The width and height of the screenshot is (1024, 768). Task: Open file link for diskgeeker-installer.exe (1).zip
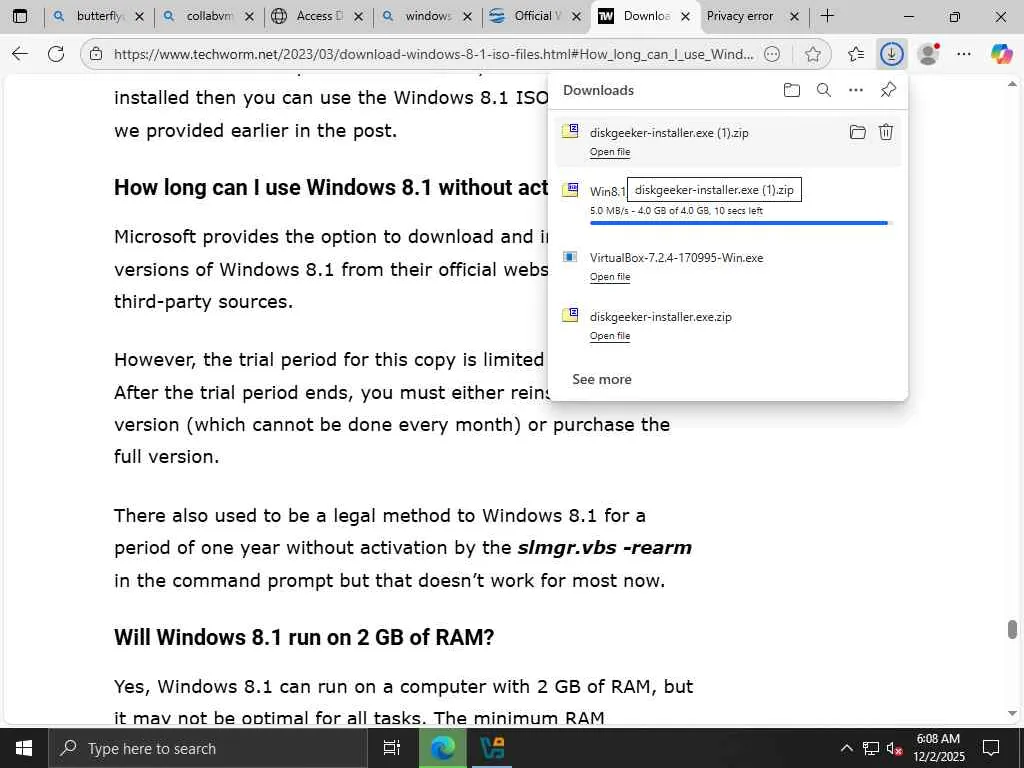610,152
